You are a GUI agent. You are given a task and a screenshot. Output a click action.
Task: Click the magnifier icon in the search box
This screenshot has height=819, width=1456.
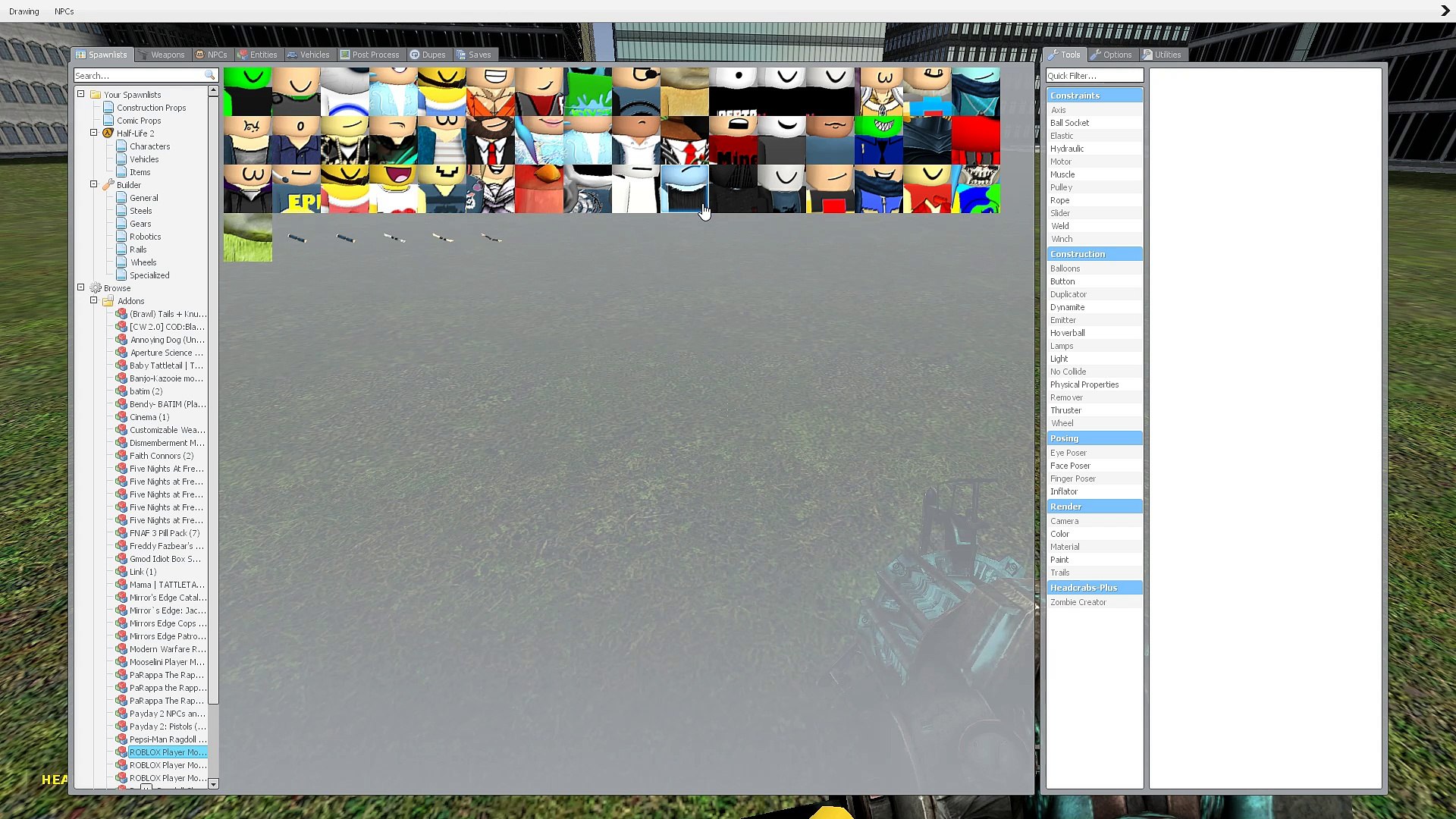[209, 76]
